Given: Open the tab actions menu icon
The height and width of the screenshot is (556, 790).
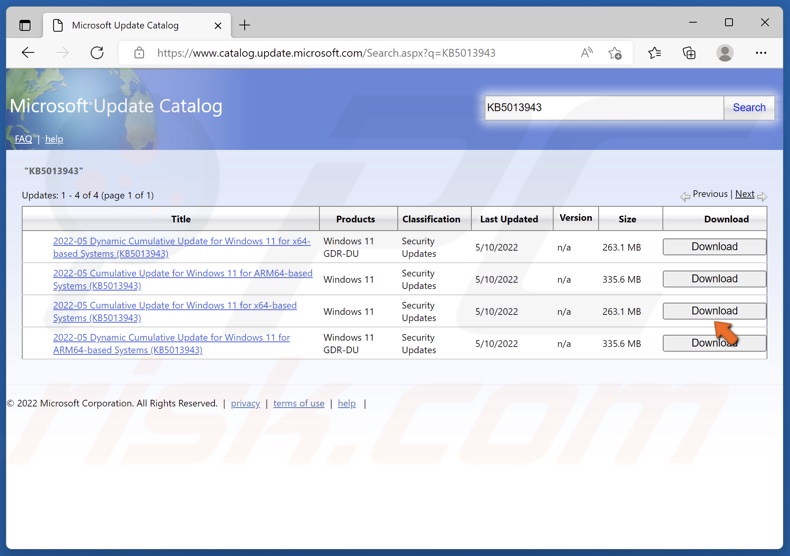Looking at the screenshot, I should pyautogui.click(x=25, y=25).
